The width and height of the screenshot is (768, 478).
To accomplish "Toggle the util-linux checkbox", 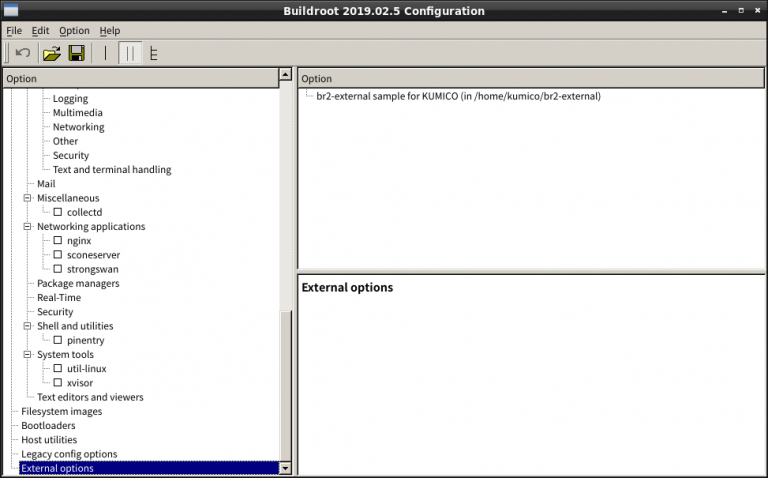I will [58, 369].
